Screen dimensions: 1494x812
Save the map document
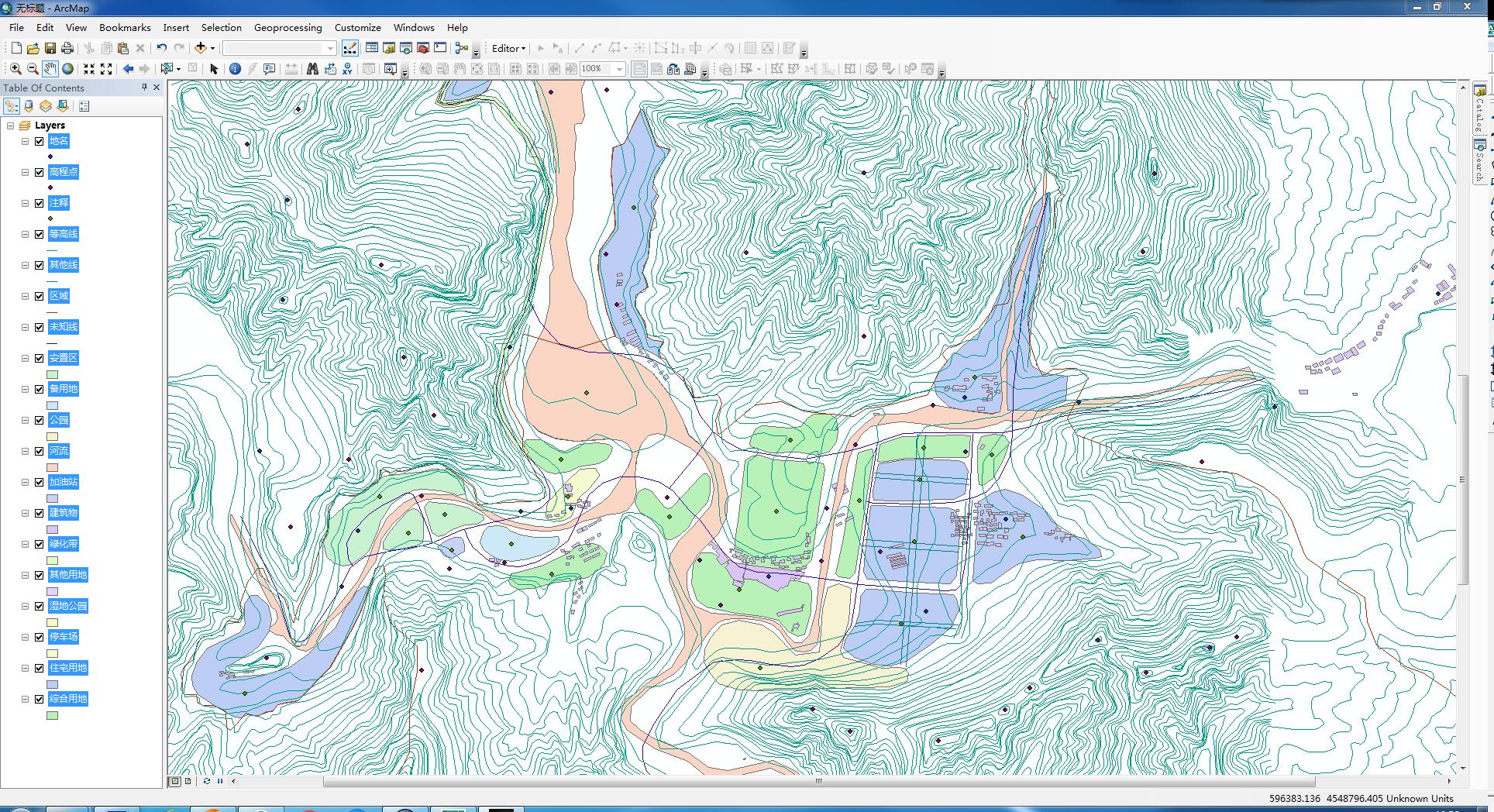click(50, 48)
